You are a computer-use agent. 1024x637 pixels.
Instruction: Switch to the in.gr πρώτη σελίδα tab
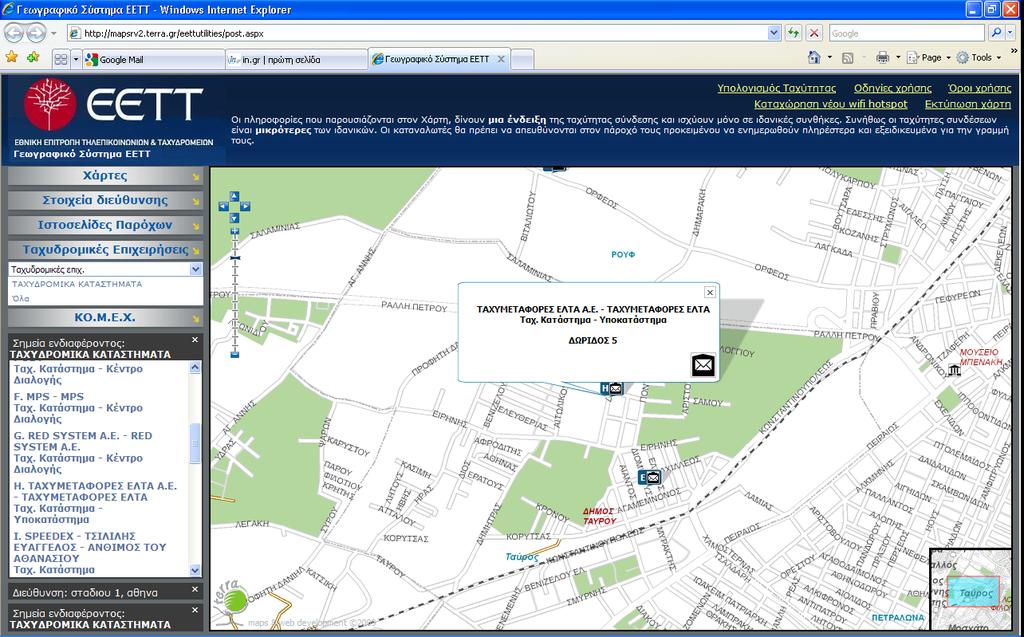pos(296,59)
